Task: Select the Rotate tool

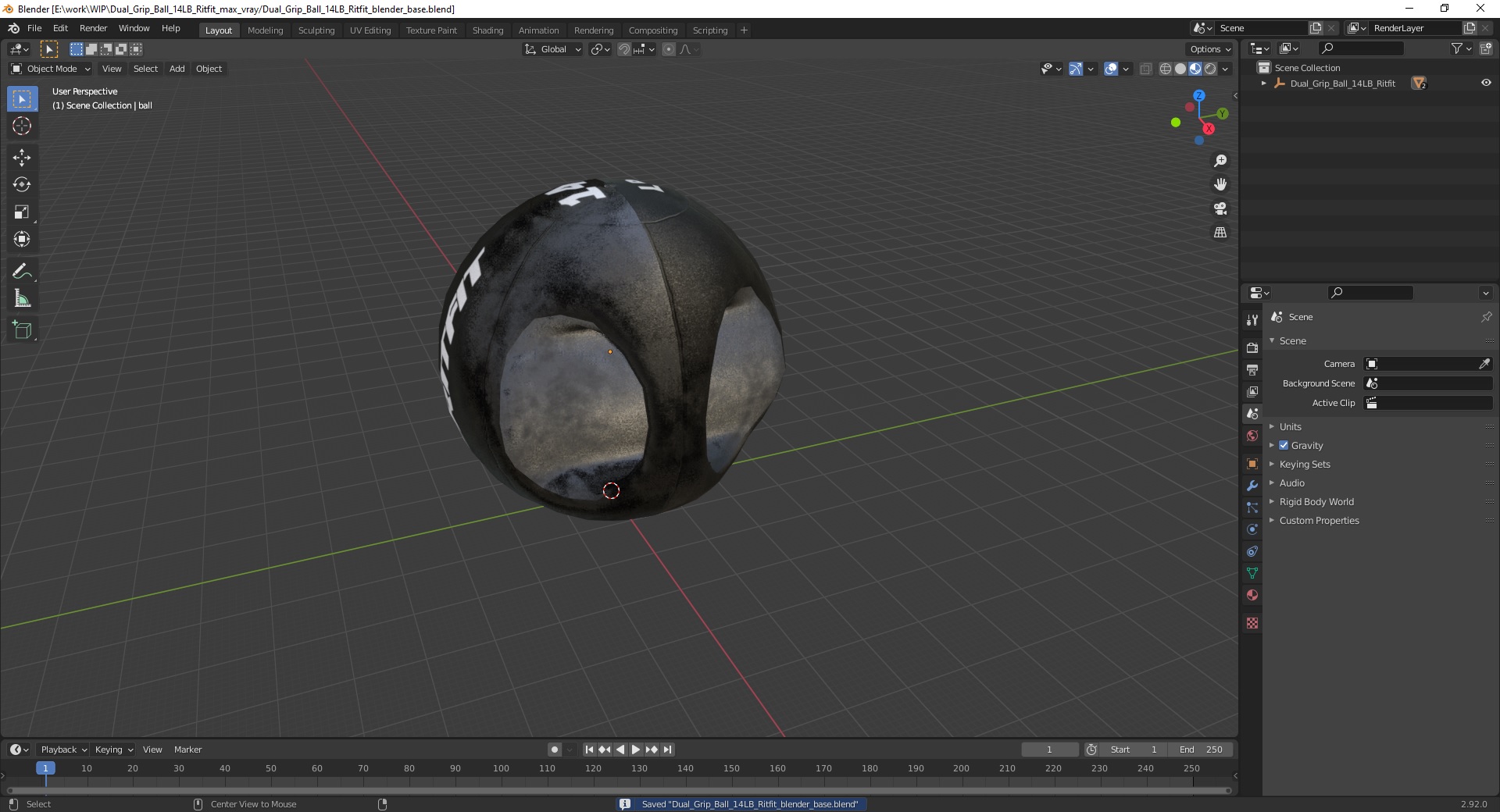Action: pyautogui.click(x=22, y=185)
